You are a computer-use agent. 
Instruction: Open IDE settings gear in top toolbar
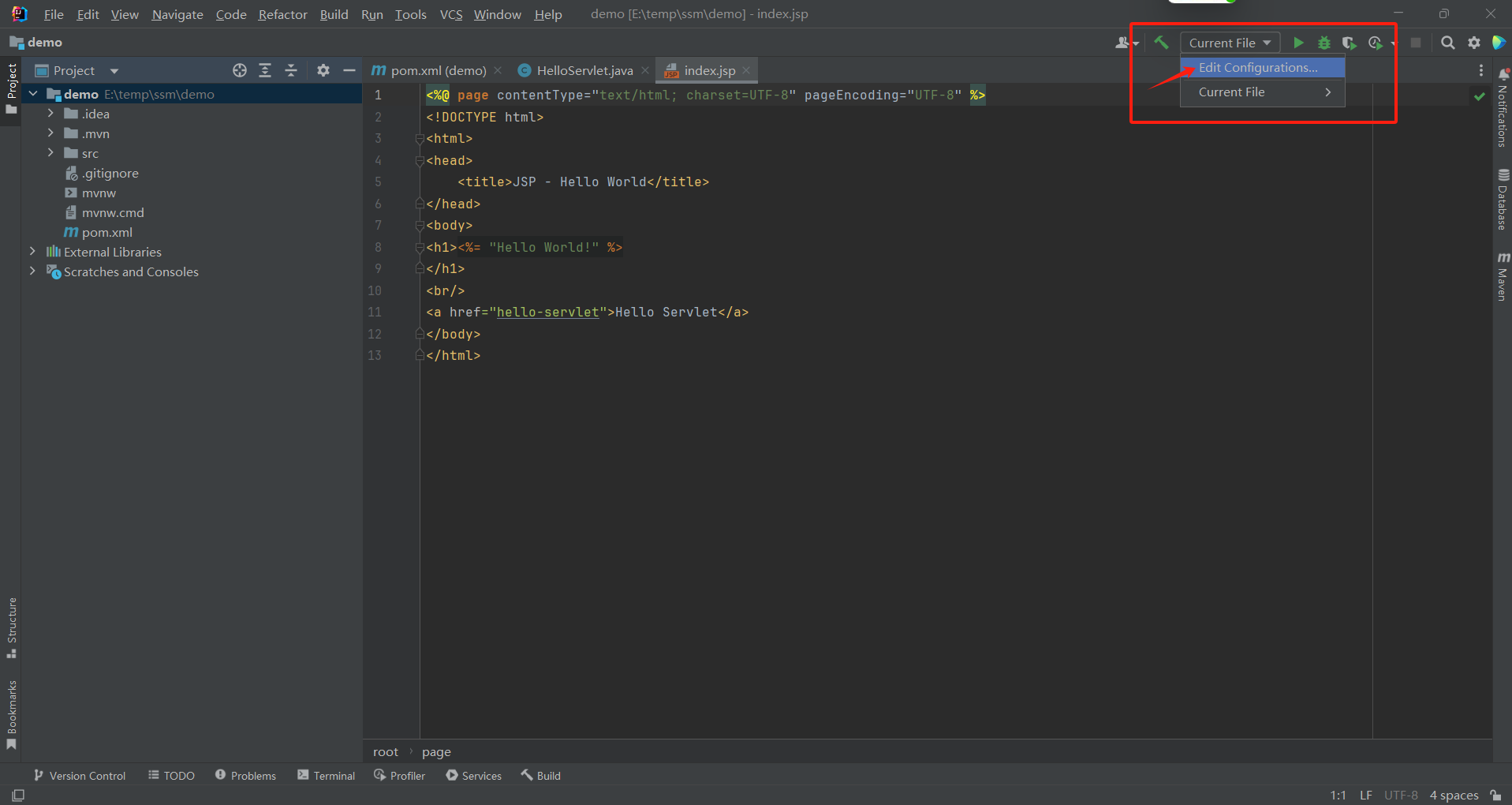(1474, 43)
